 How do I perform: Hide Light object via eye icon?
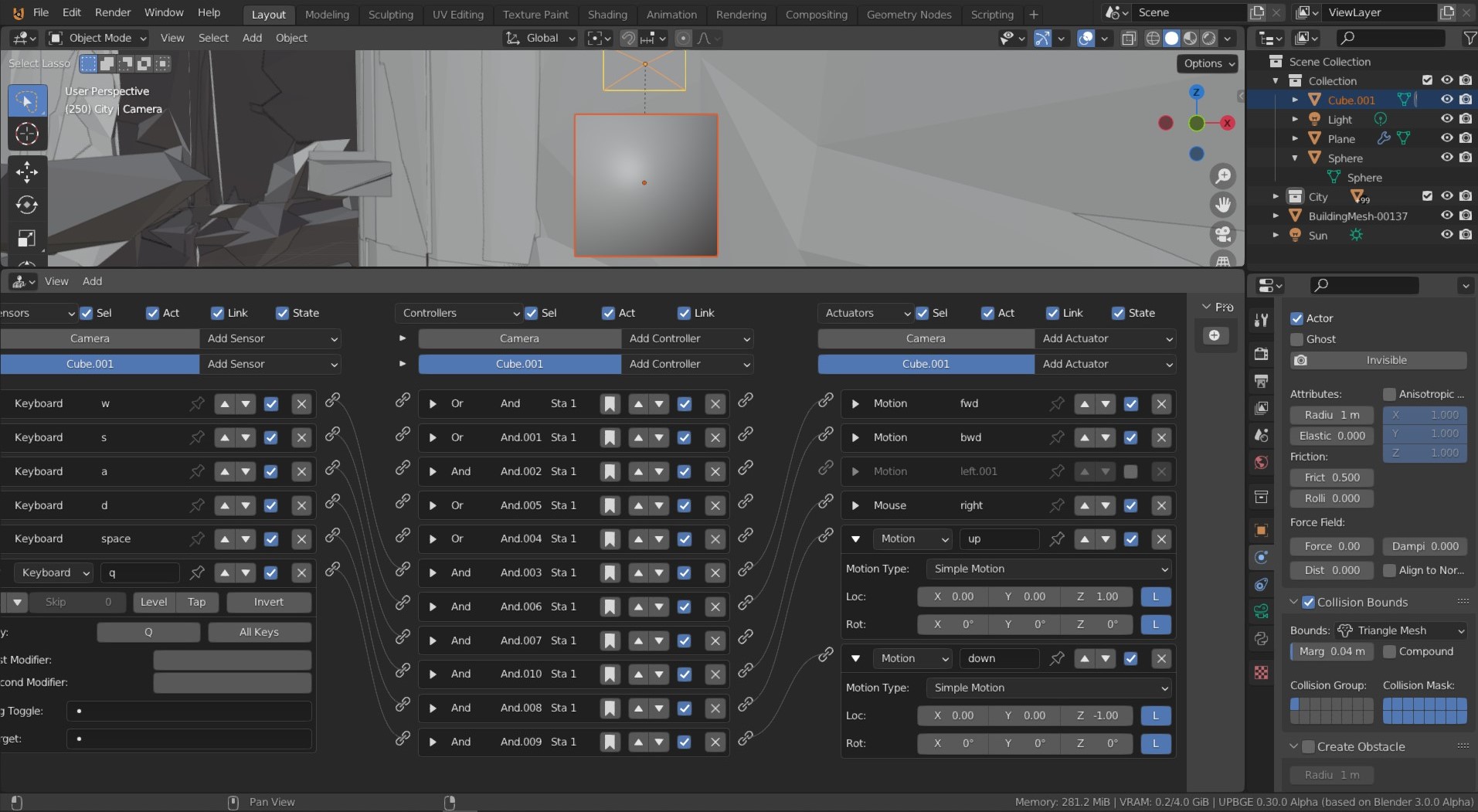pyautogui.click(x=1447, y=119)
